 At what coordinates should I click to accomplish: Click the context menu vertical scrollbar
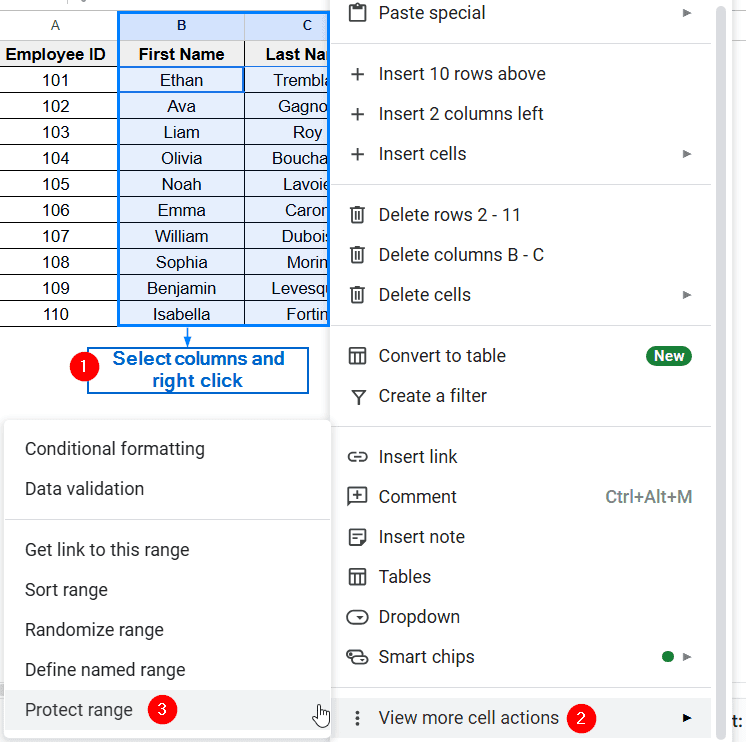(721, 371)
